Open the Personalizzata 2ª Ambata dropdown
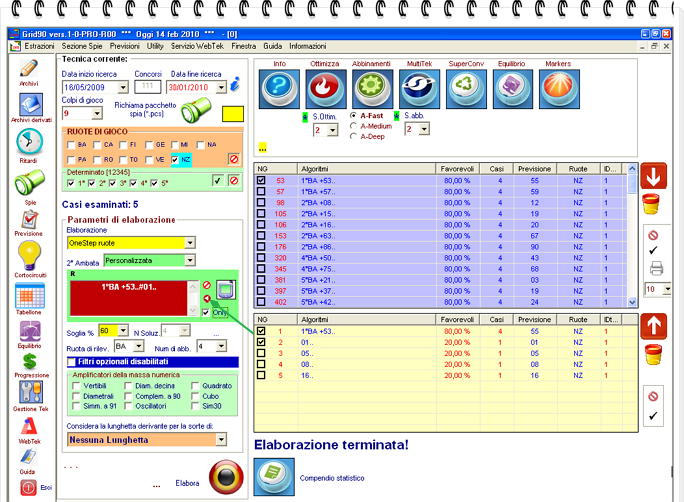Image resolution: width=684 pixels, height=502 pixels. pos(190,260)
